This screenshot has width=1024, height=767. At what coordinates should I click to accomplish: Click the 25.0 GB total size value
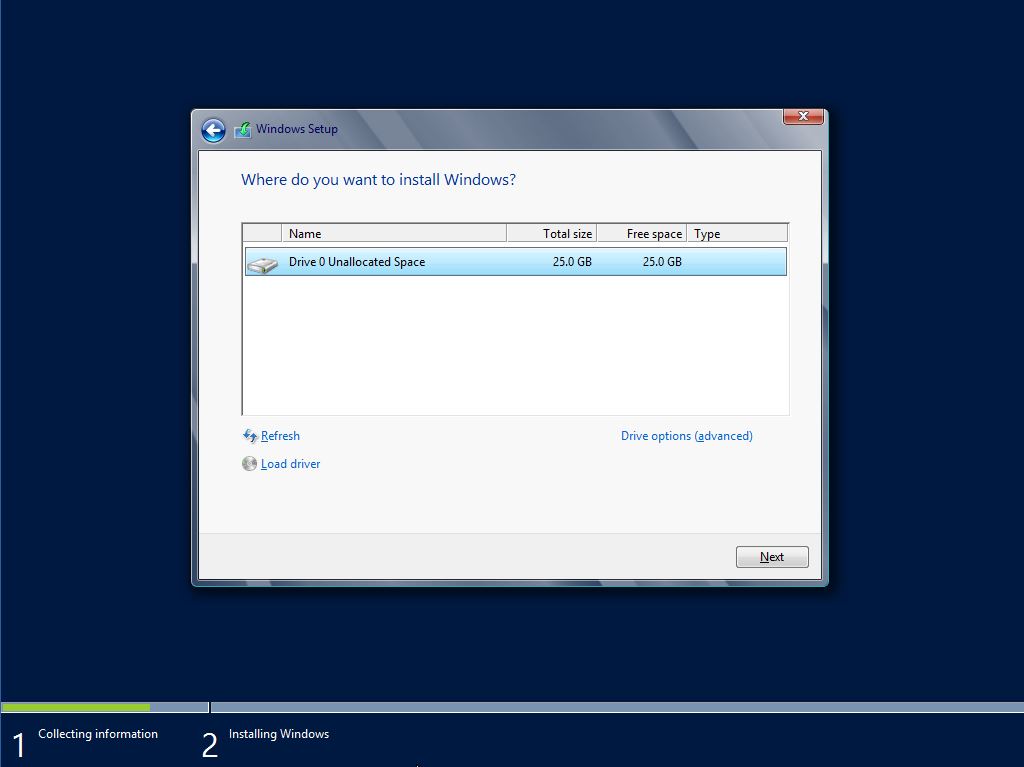tap(572, 262)
